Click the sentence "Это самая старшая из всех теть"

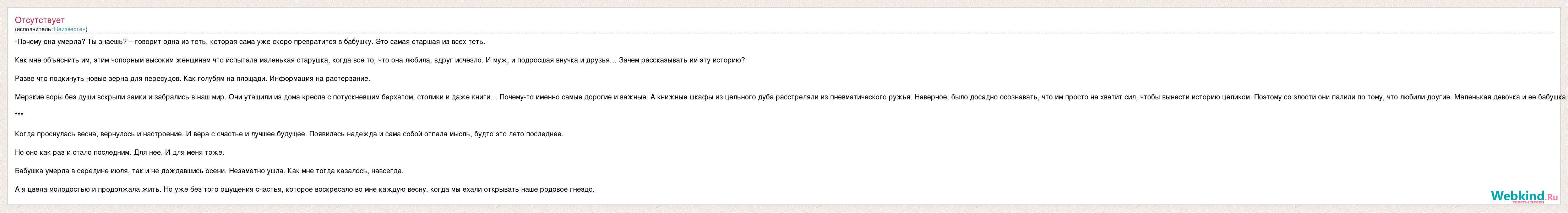[x=430, y=42]
